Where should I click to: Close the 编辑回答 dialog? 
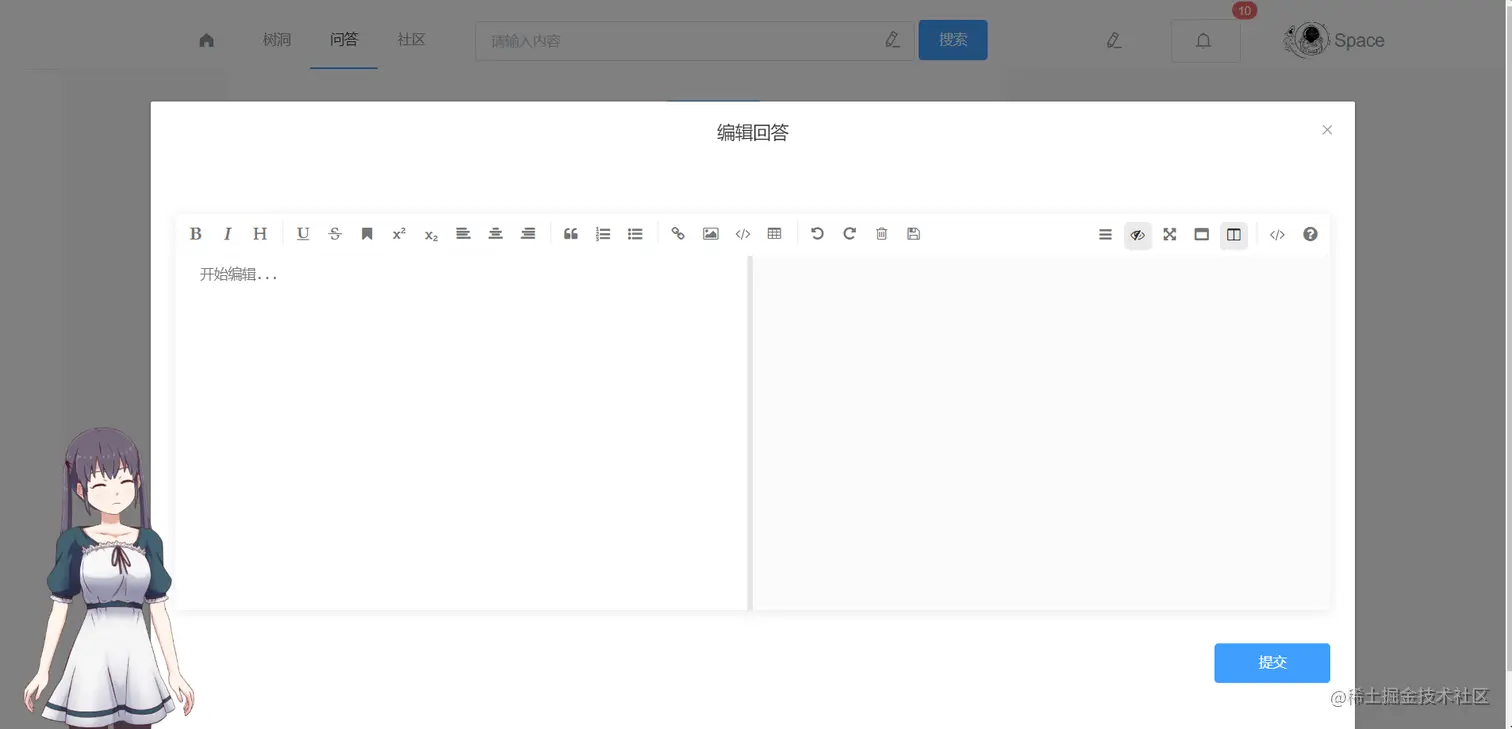click(1327, 130)
